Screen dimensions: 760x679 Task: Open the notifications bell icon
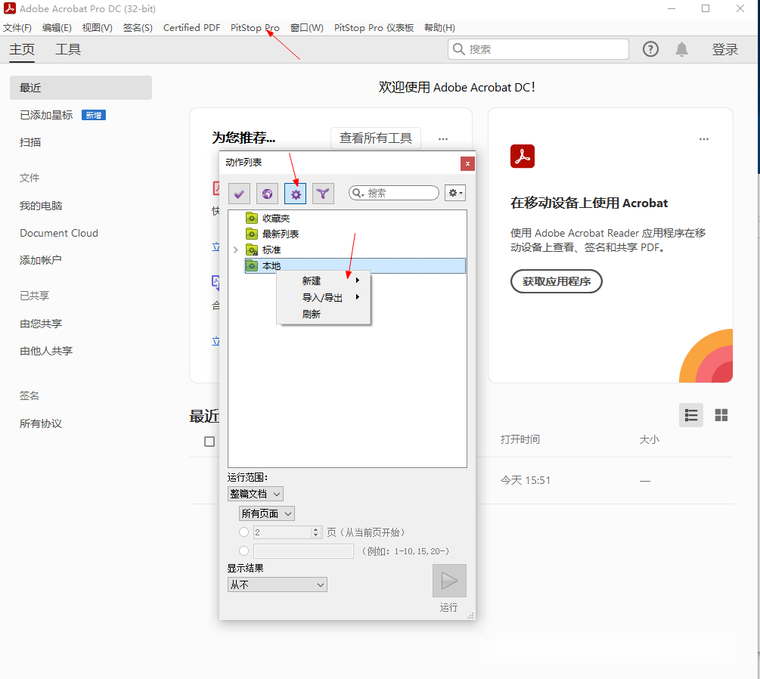(x=681, y=49)
